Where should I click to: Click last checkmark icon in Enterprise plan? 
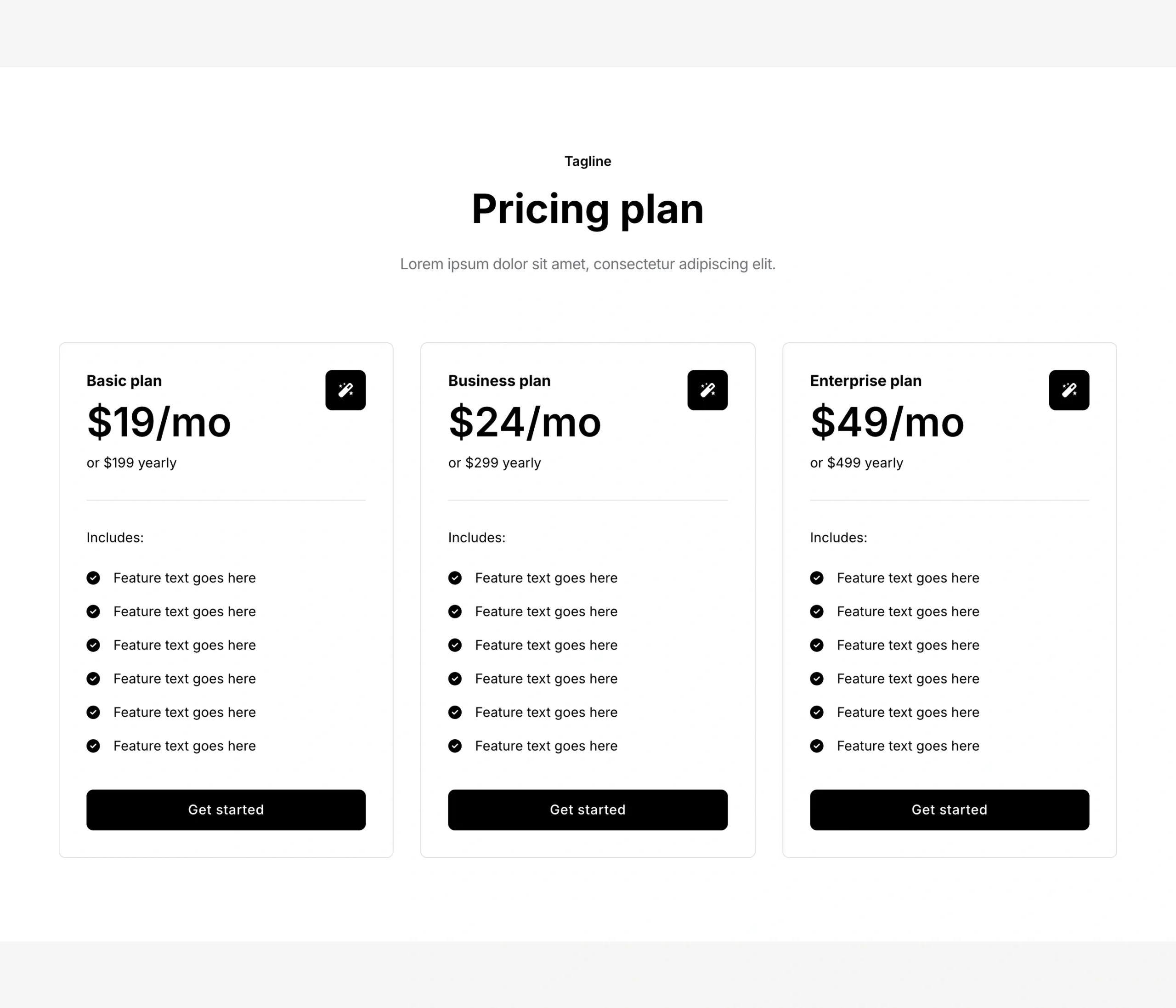(817, 746)
